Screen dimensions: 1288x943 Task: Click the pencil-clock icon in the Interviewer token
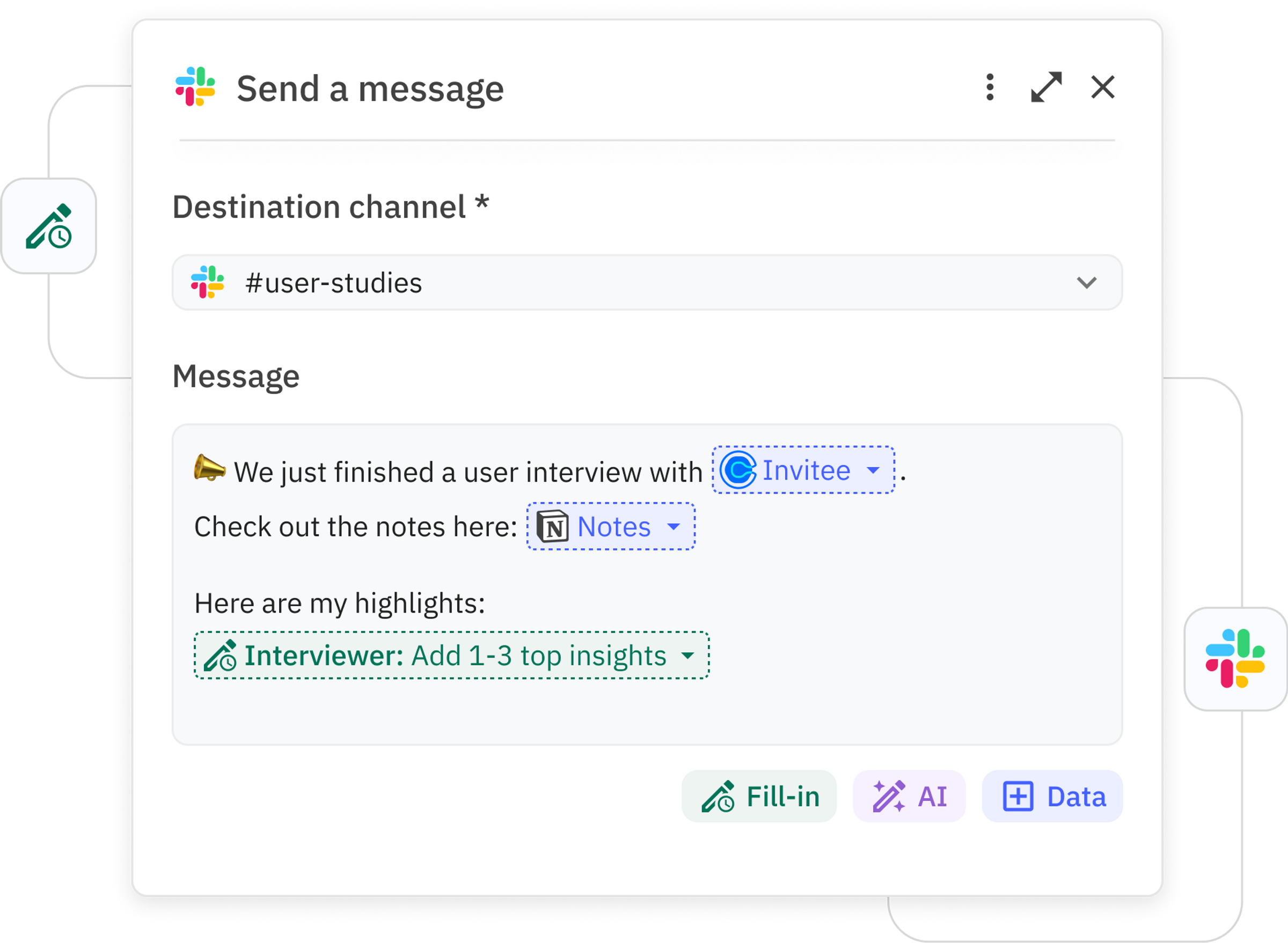point(221,655)
